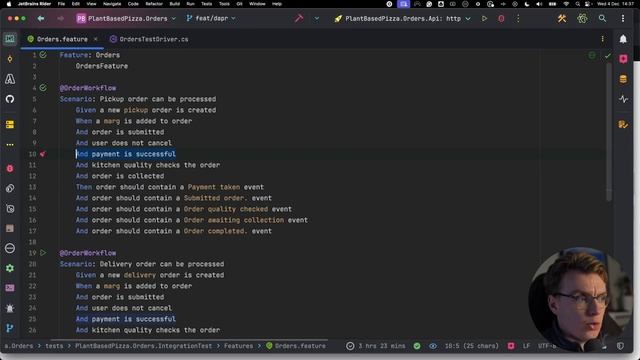Click the green check status bar icon
Viewport: 640px width, 360px height.
click(417, 346)
